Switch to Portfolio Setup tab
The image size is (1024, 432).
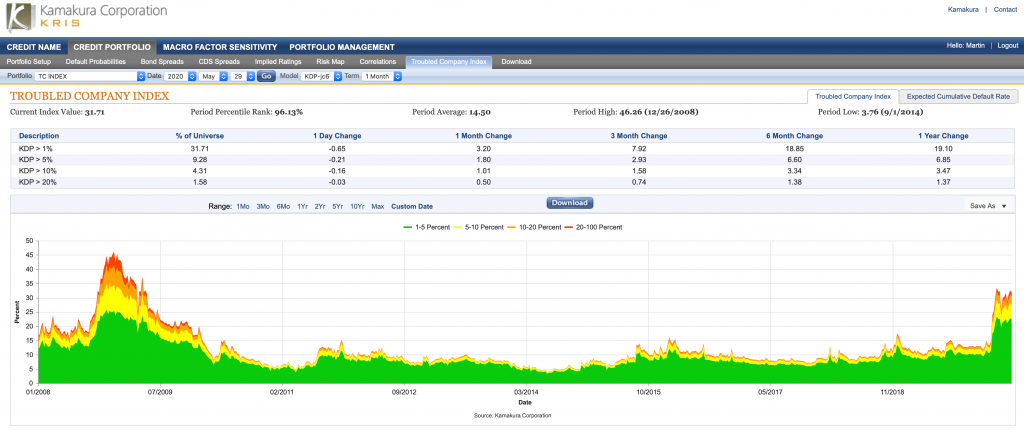click(x=29, y=61)
